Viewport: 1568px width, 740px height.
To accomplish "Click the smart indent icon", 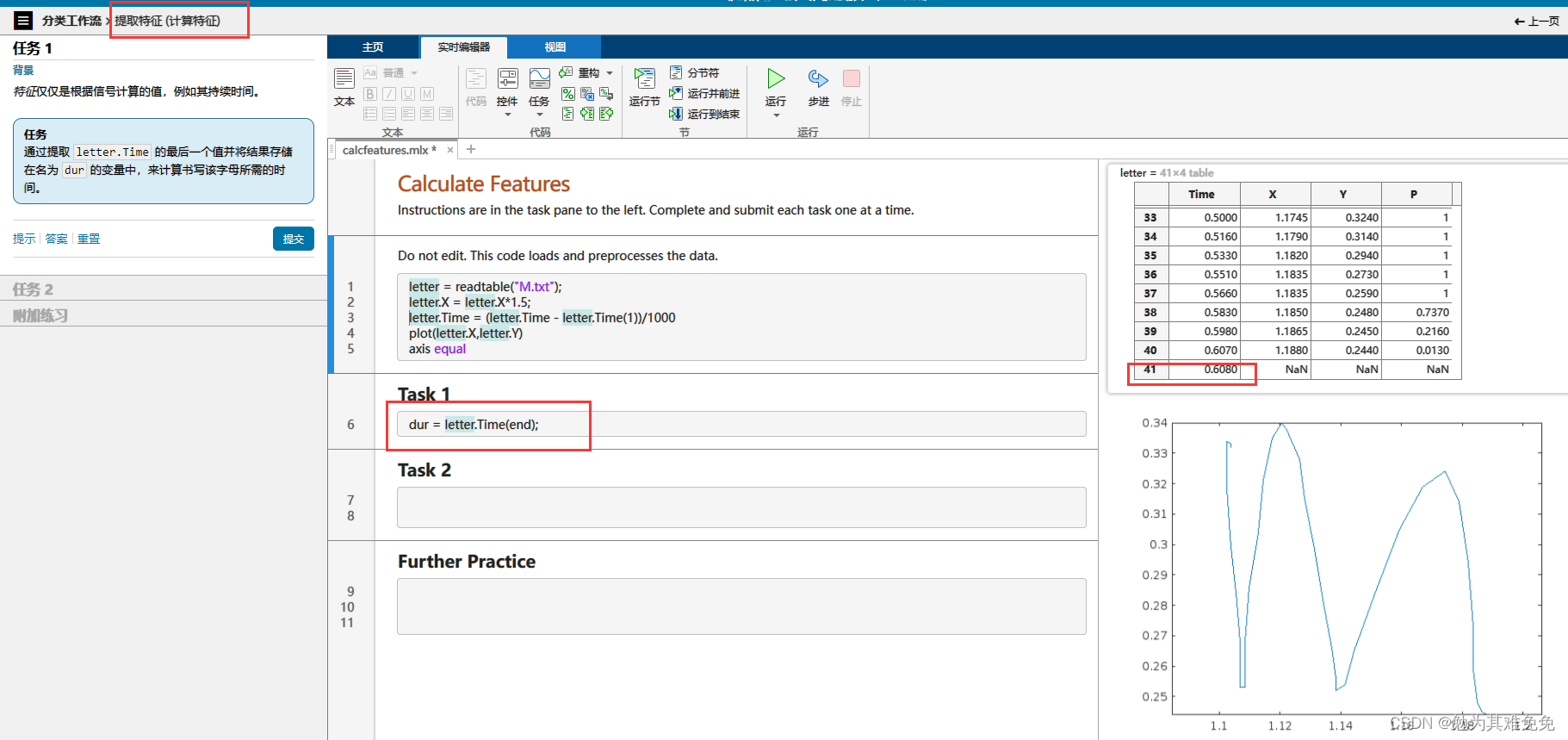I will 568,114.
